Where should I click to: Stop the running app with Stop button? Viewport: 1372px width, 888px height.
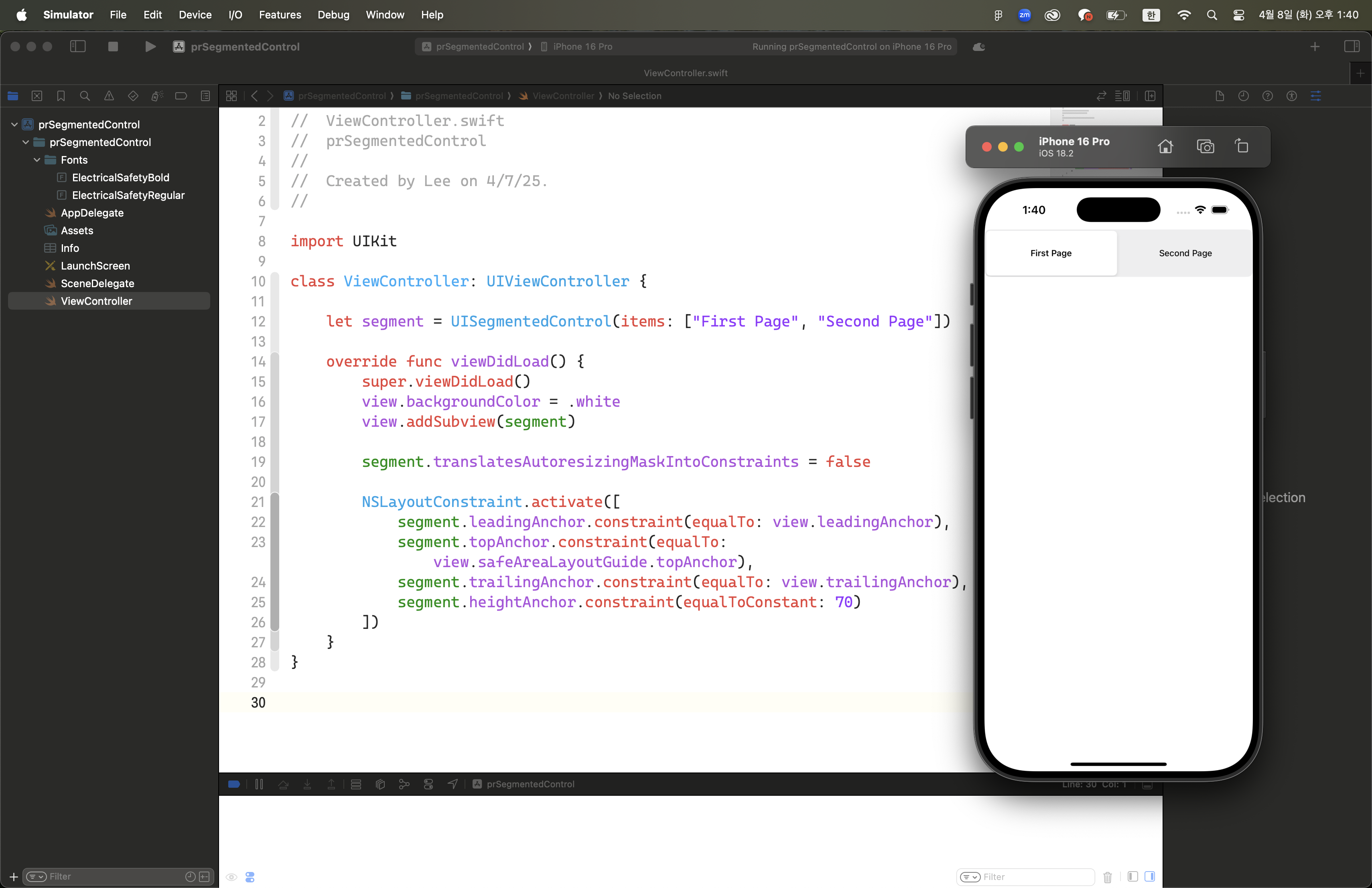(x=113, y=47)
